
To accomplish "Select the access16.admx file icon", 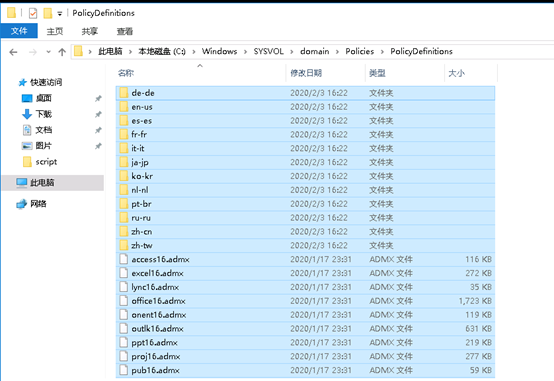I will [124, 259].
